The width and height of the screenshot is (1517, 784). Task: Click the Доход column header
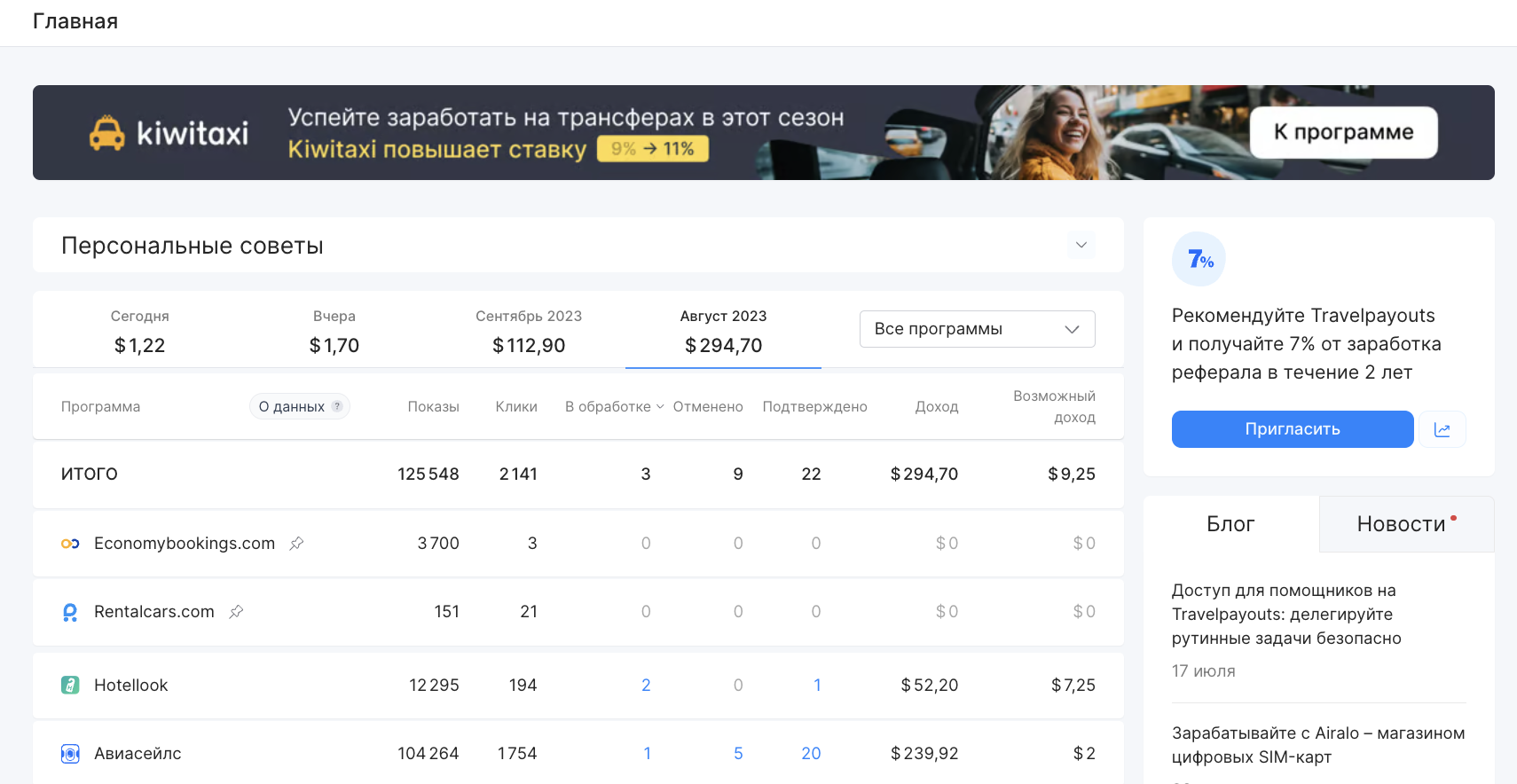[937, 407]
